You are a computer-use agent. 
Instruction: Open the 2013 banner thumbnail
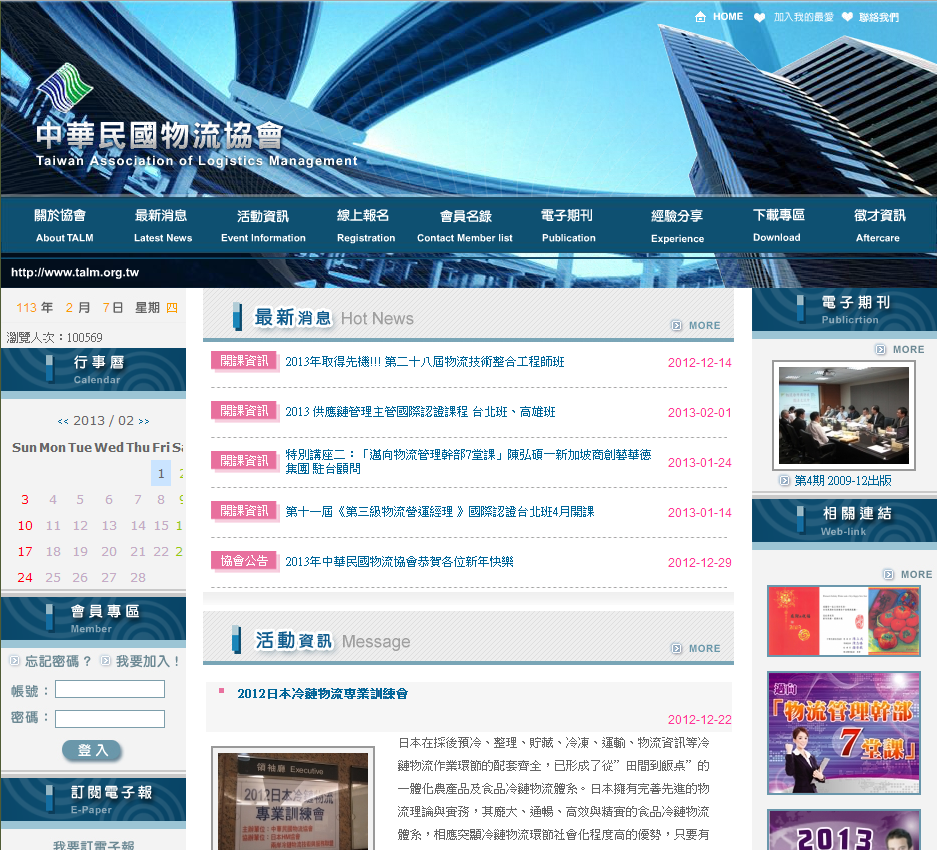[843, 830]
